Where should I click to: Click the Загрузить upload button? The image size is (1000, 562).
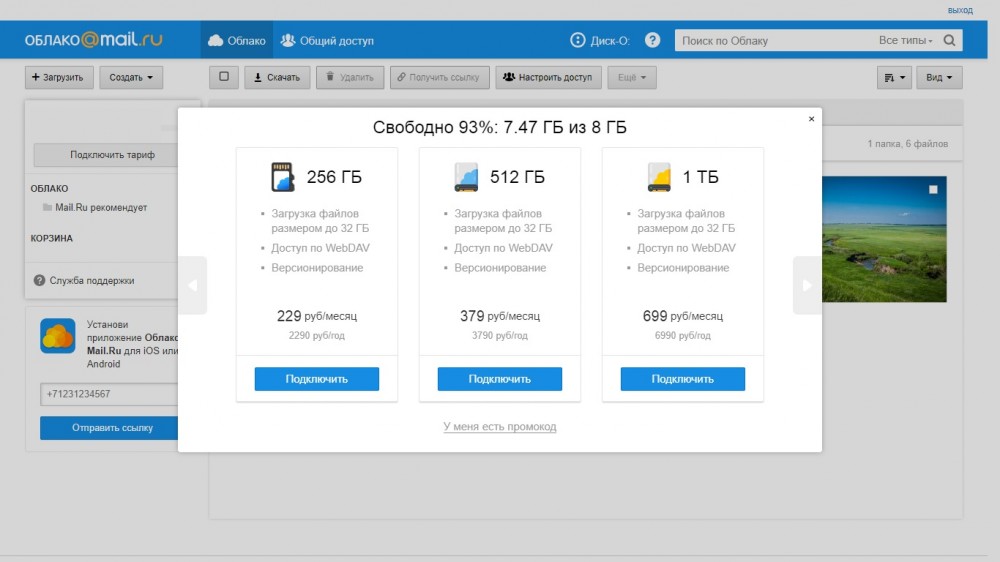[x=59, y=77]
